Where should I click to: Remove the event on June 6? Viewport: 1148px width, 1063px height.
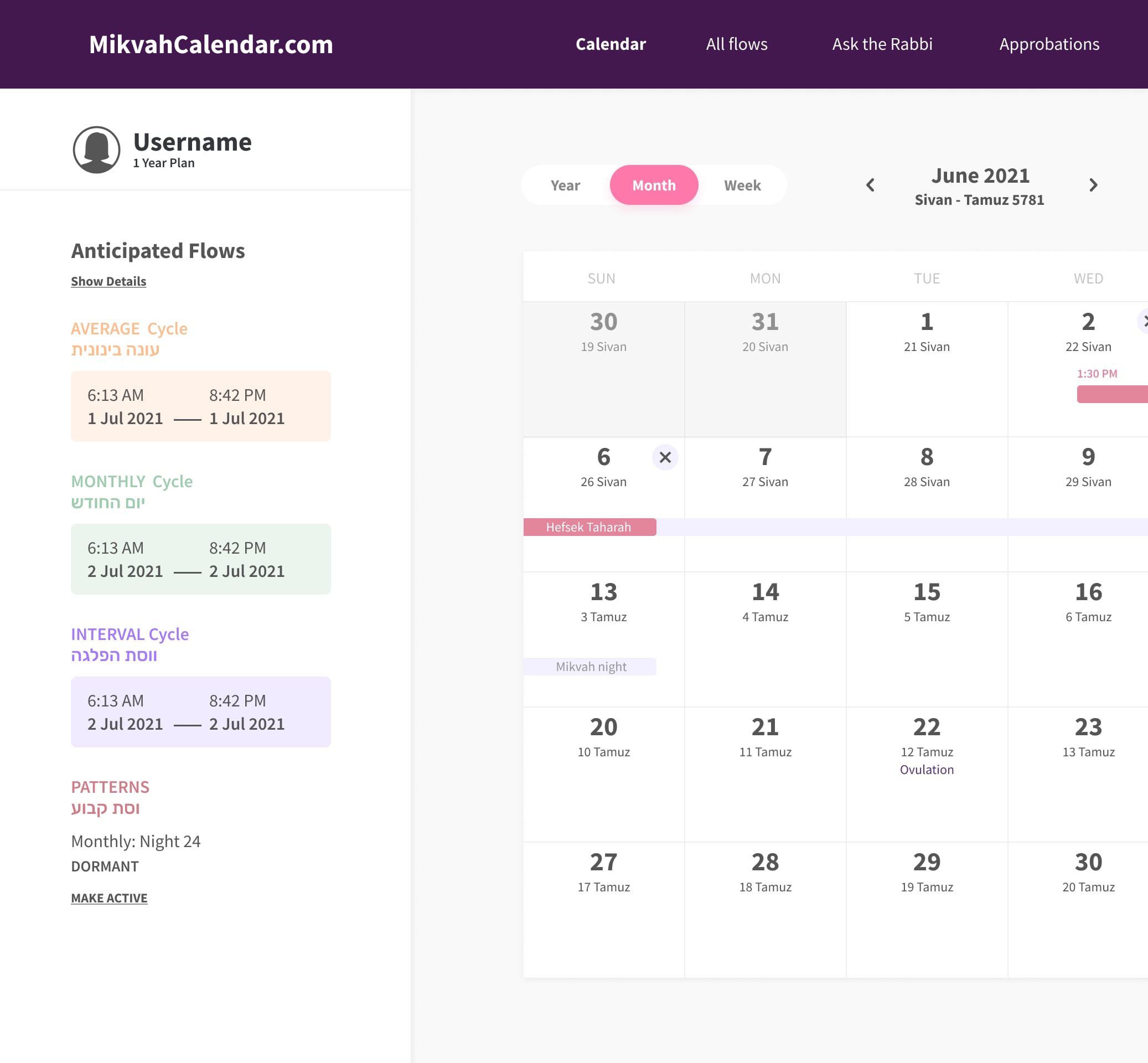(665, 457)
